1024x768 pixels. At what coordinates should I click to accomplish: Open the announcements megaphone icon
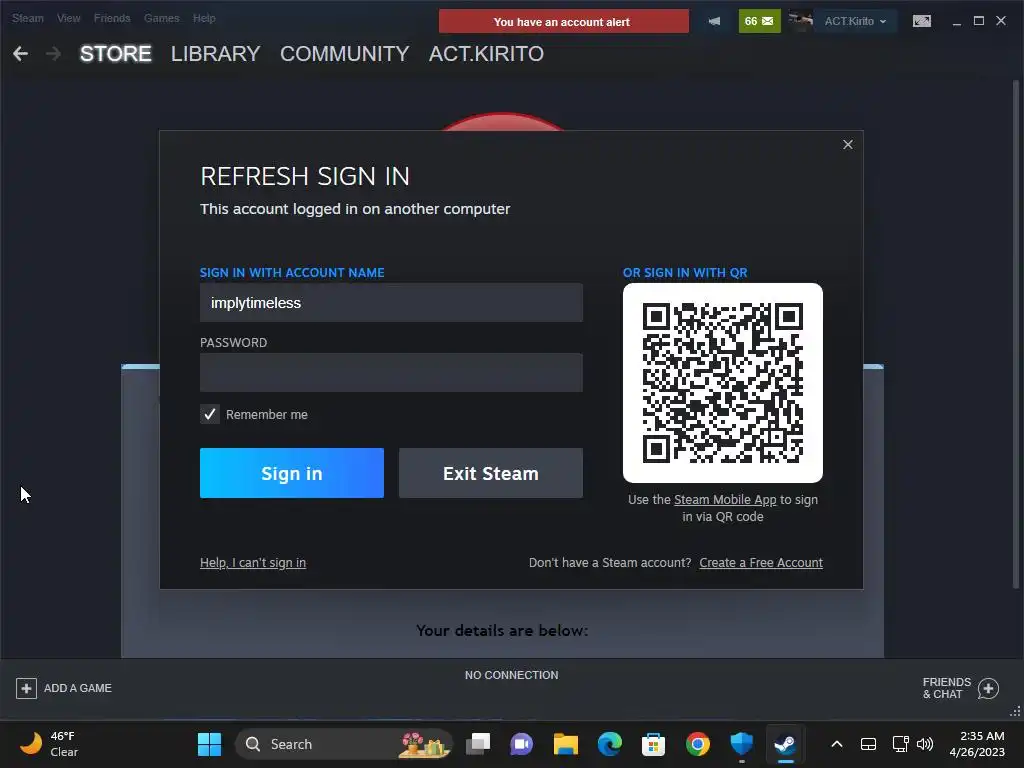pos(714,21)
